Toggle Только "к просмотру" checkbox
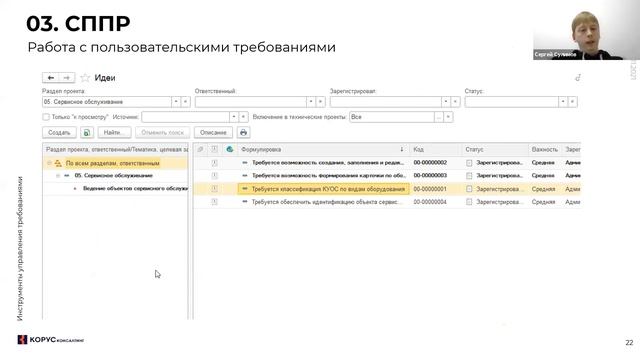The image size is (640, 360). [46, 117]
